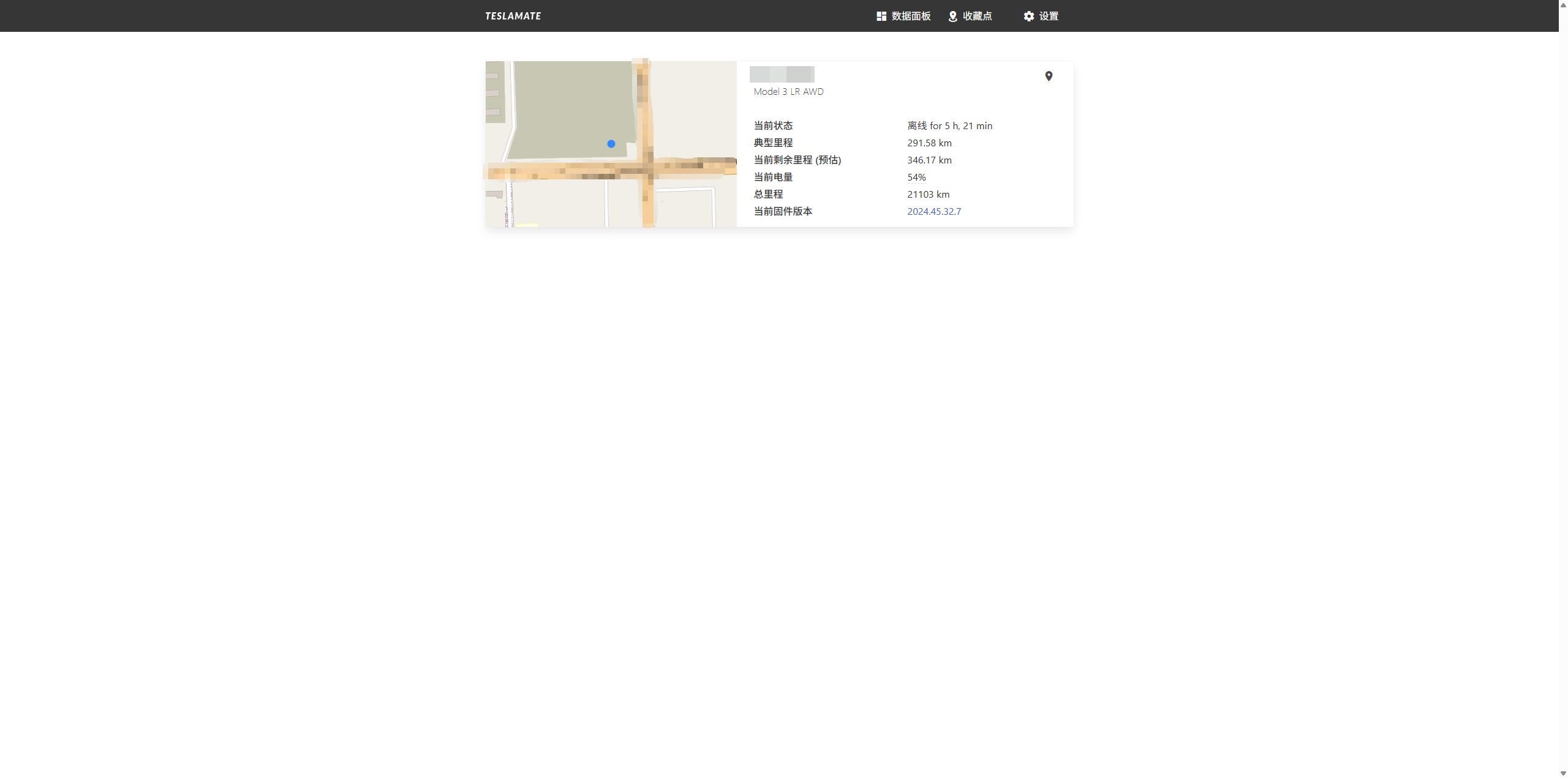Open firmware version 2024.45.32.7 link
Image resolution: width=1568 pixels, height=778 pixels.
point(934,211)
